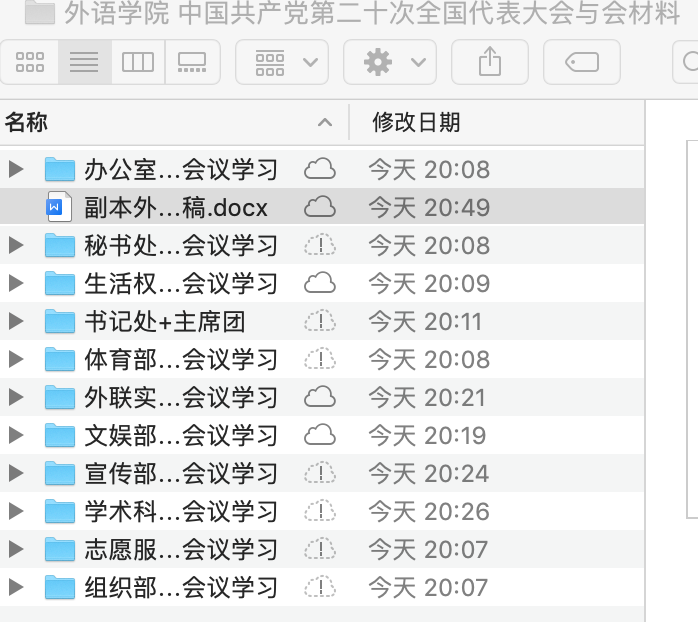The height and width of the screenshot is (622, 698).
Task: Open the group-by arrangement dropdown
Action: 282,62
